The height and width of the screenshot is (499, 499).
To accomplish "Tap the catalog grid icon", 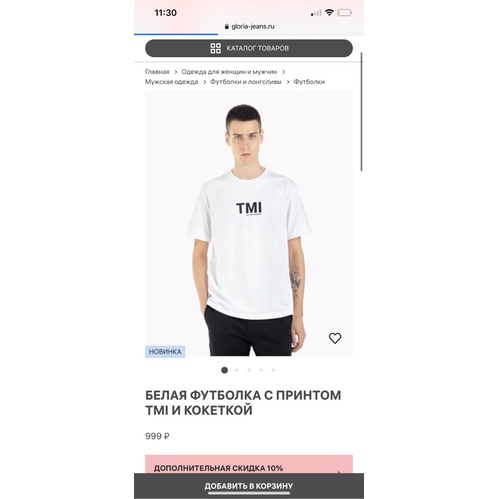I will coord(215,48).
